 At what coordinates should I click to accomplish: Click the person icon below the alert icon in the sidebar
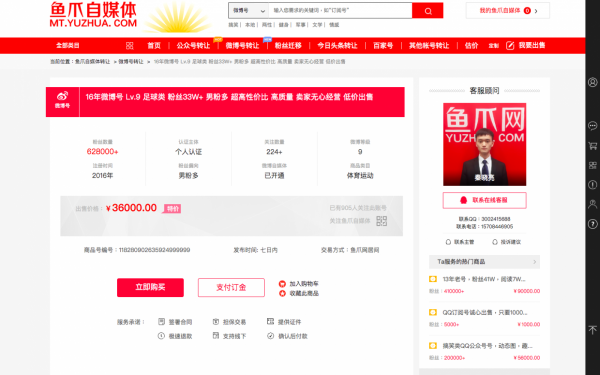click(592, 204)
